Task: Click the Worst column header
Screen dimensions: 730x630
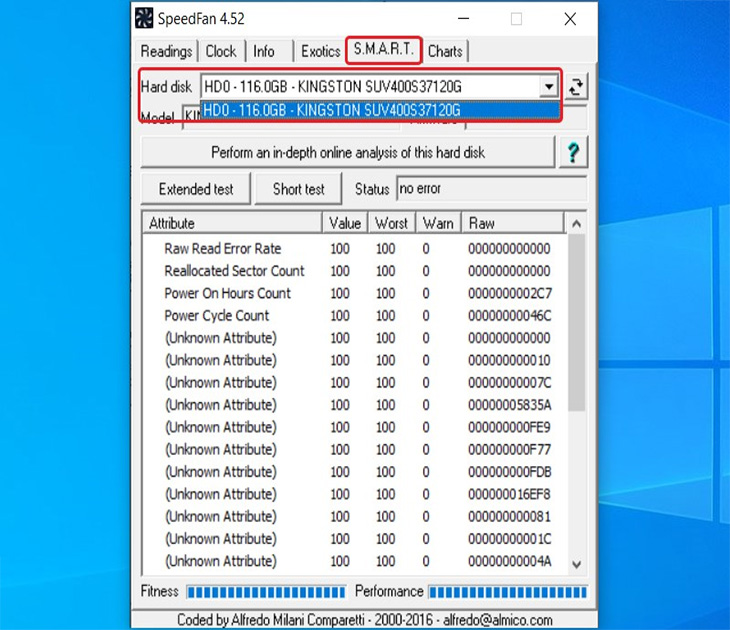Action: [392, 223]
